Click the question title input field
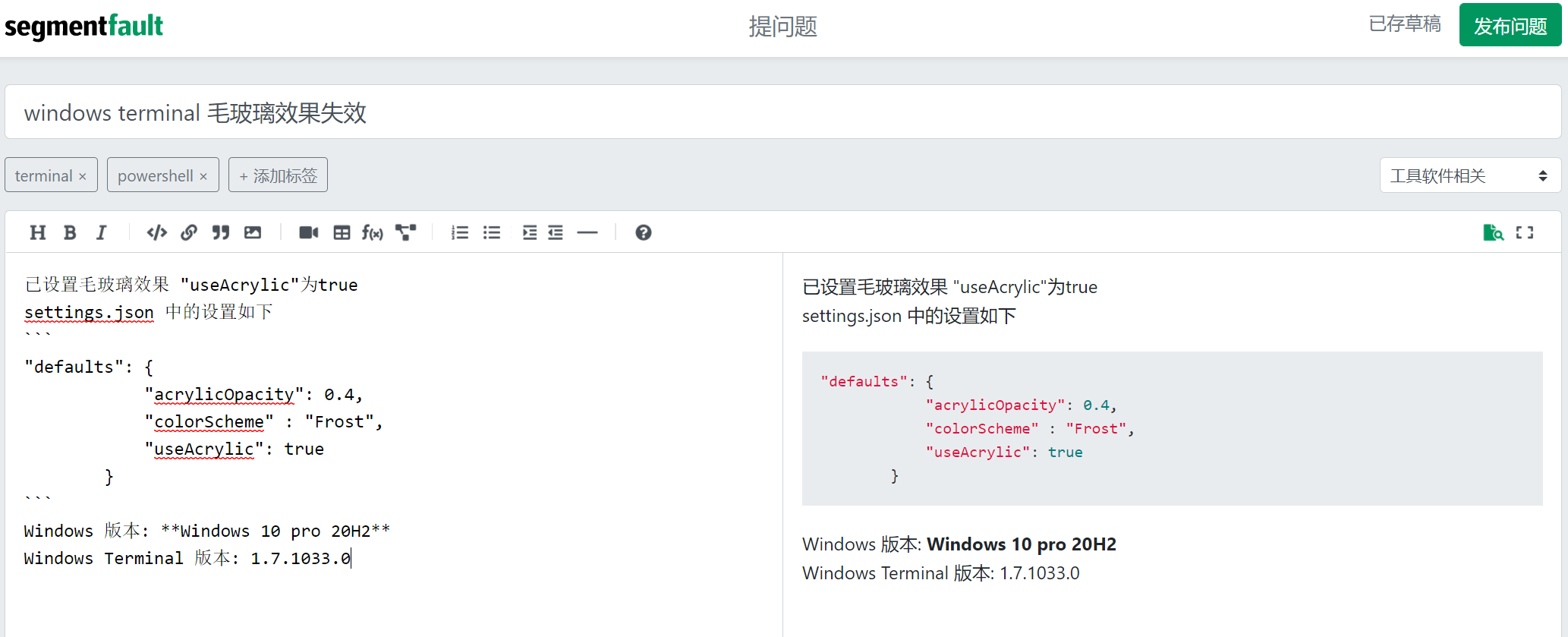The height and width of the screenshot is (637, 1568). point(783,112)
